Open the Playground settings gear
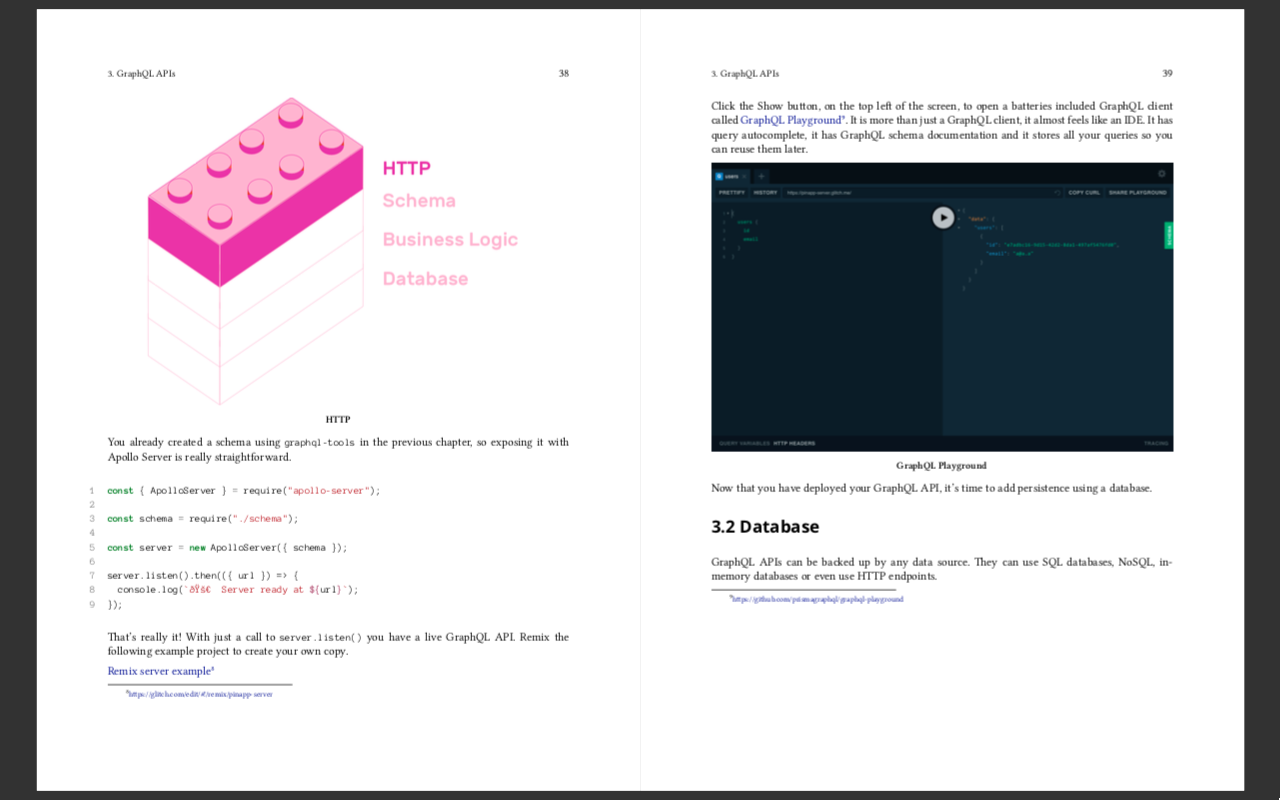Screen dimensions: 1280x800 coord(1160,174)
